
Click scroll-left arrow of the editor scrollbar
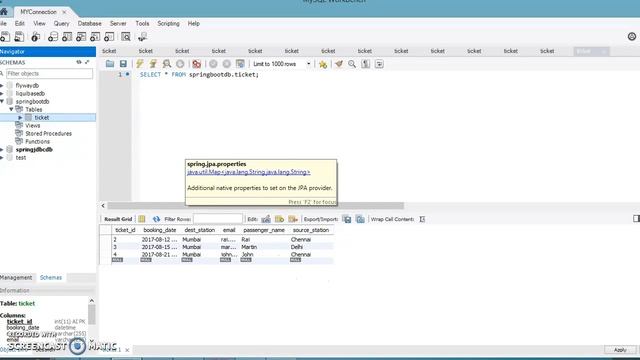(x=103, y=206)
